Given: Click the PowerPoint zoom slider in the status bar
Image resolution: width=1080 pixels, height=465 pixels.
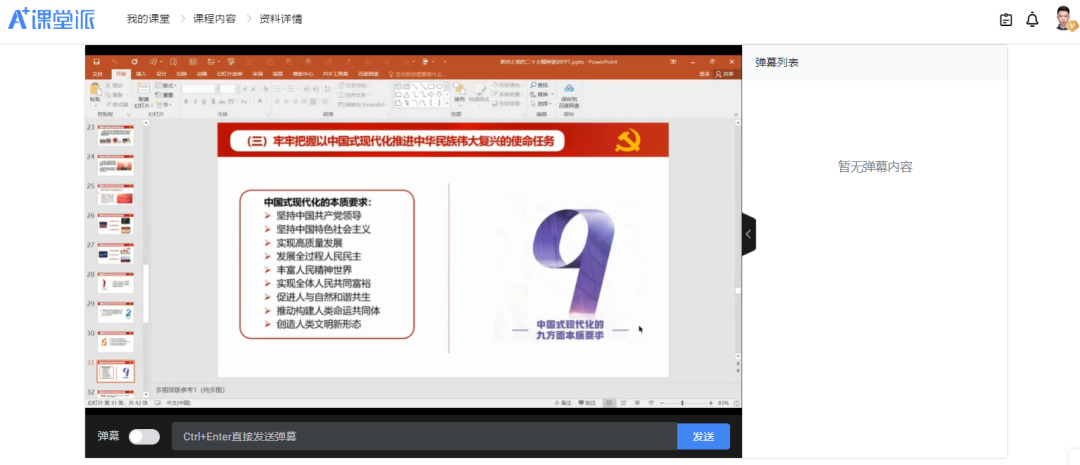Looking at the screenshot, I should (682, 402).
